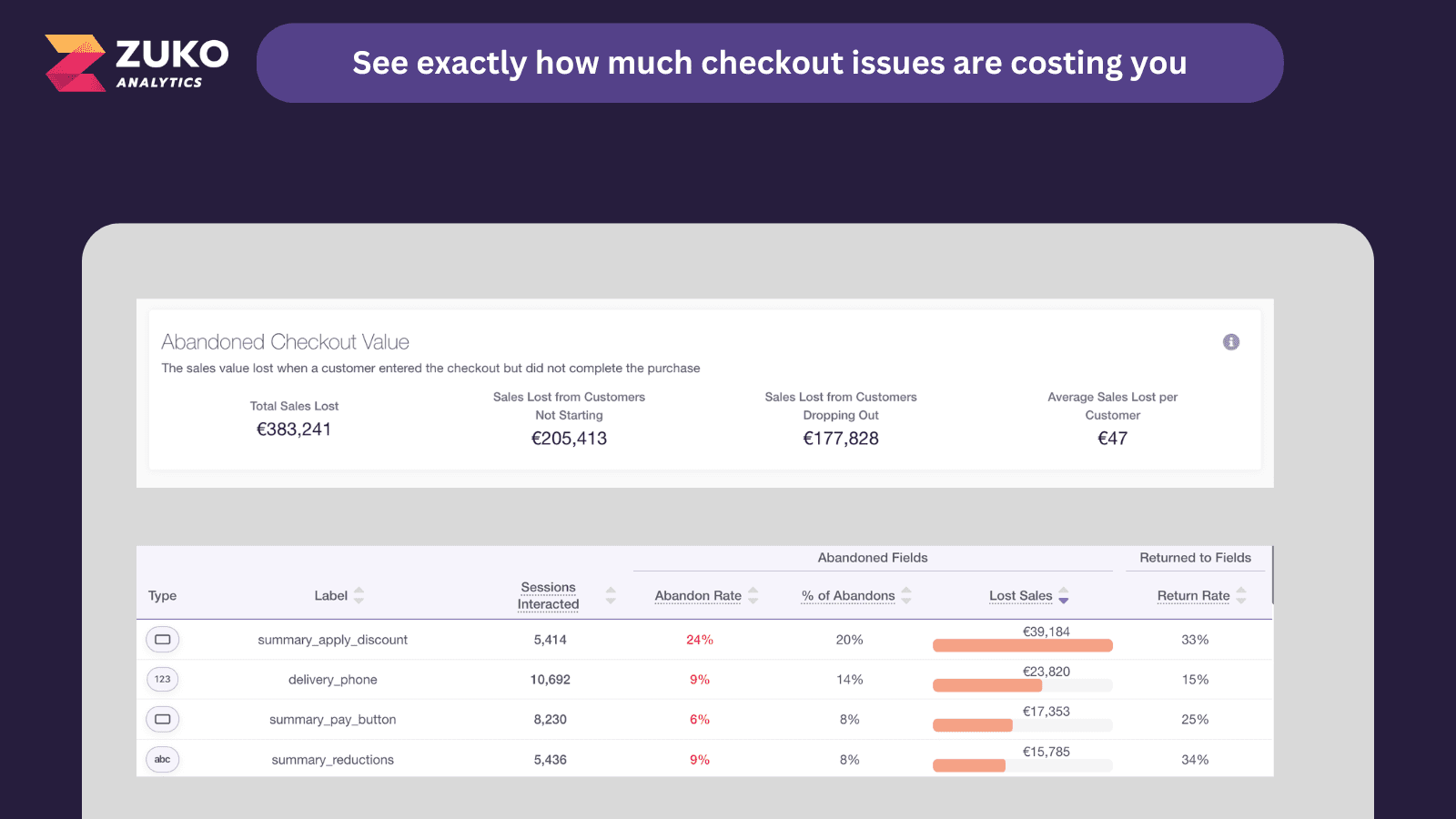This screenshot has width=1456, height=819.
Task: Select the summary_apply_discount label
Action: coord(333,640)
